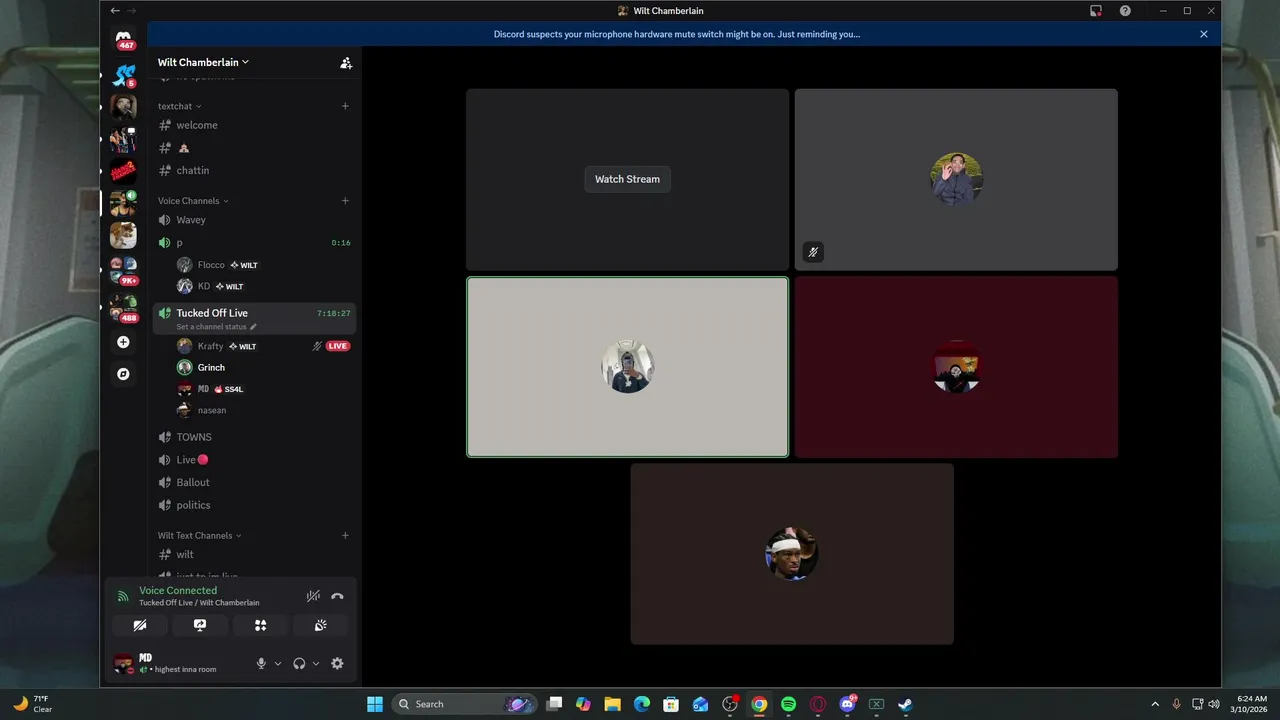Join the p voice channel
The width and height of the screenshot is (1280, 720).
254,242
